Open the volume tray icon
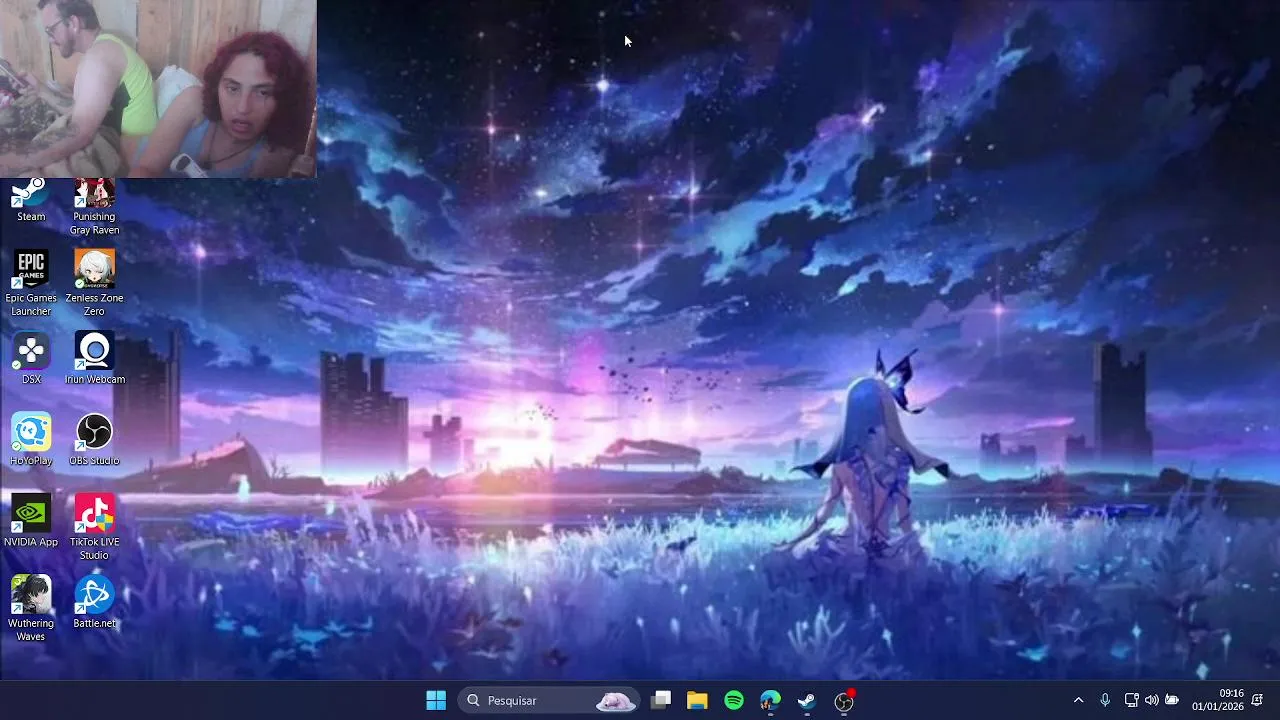 point(1151,700)
